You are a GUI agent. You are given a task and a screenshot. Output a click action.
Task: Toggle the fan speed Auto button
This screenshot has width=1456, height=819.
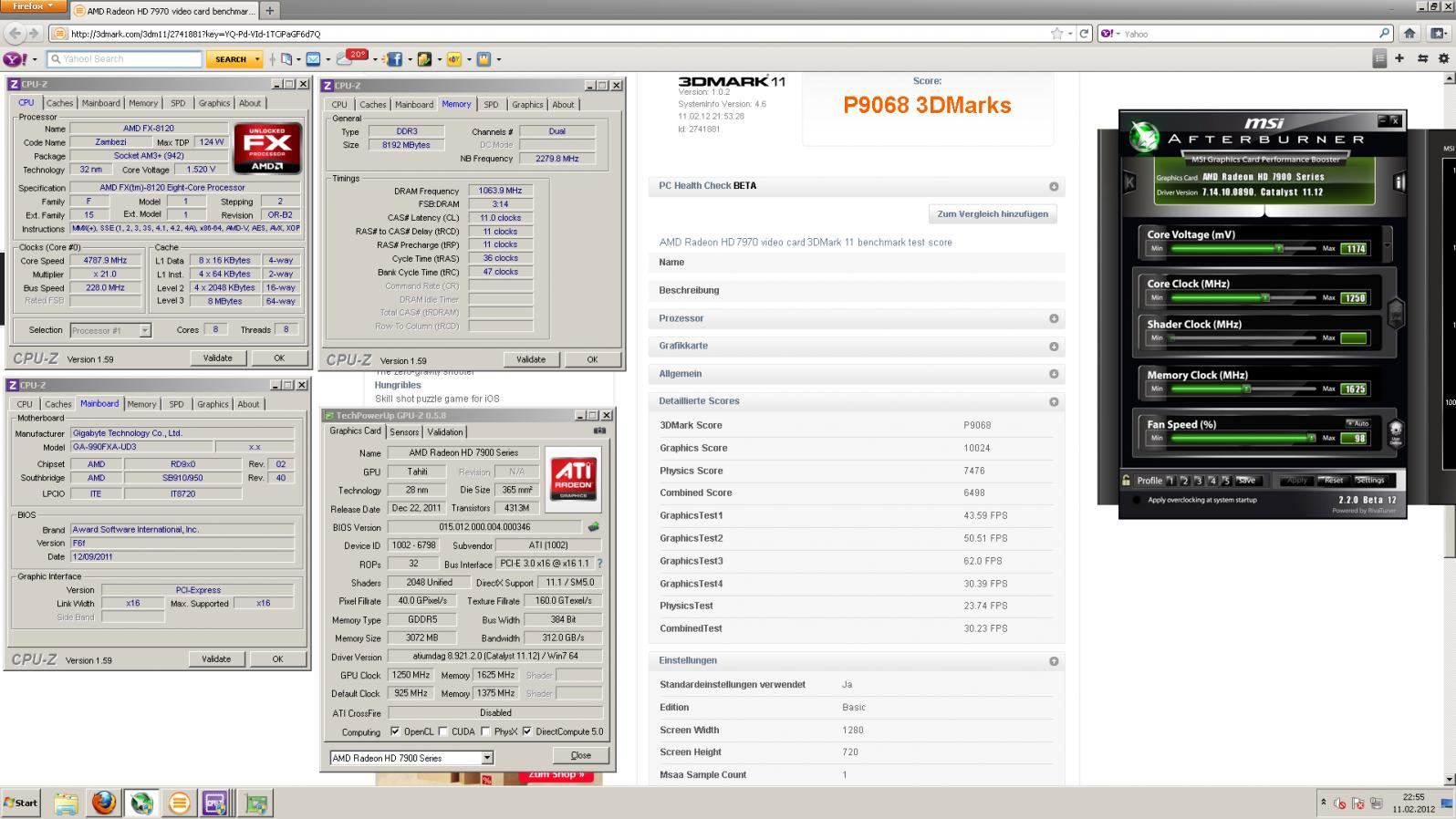(x=1357, y=423)
